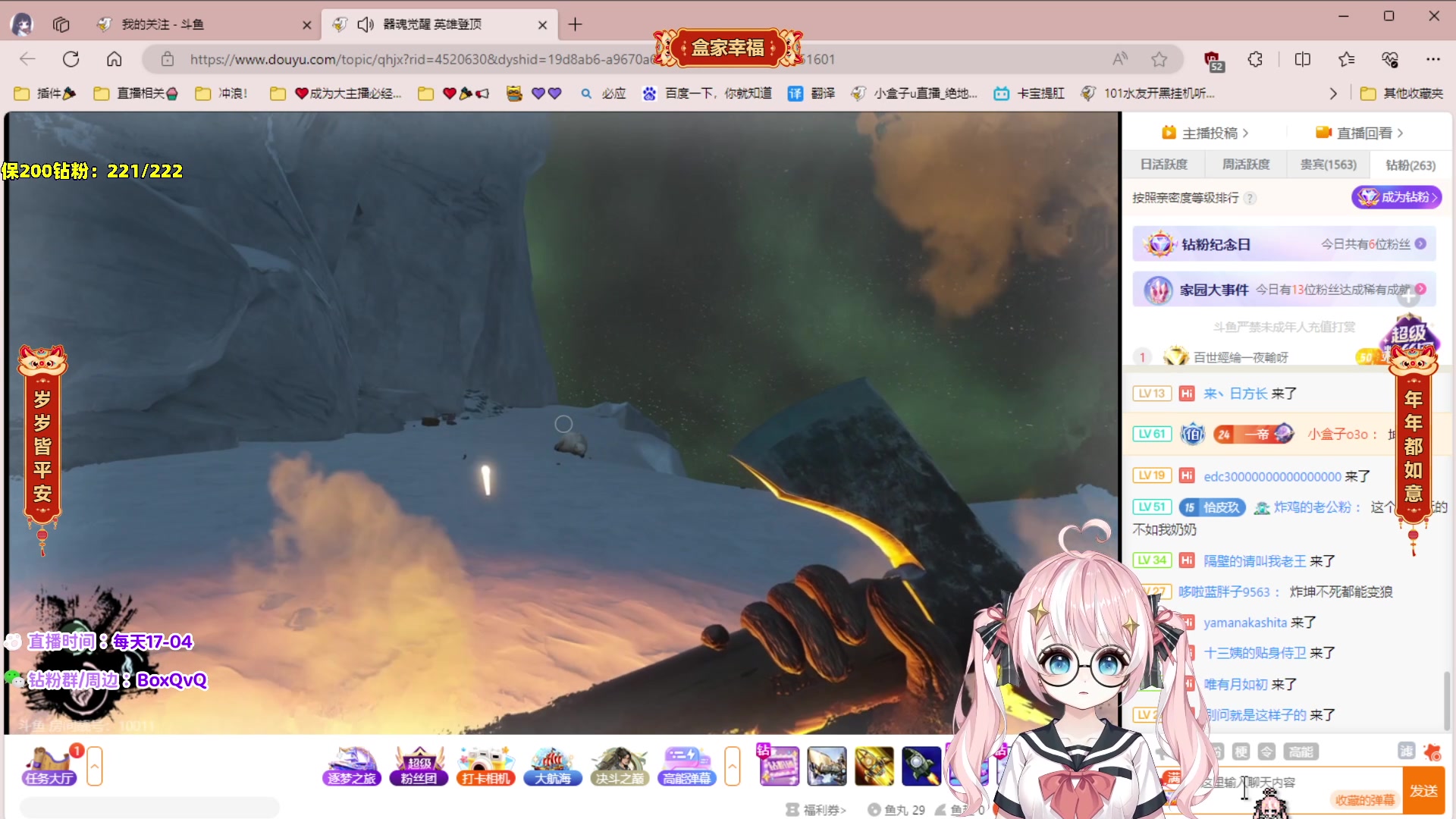The width and height of the screenshot is (1456, 819).
Task: Expand hidden favorites bar items
Action: pyautogui.click(x=1333, y=93)
